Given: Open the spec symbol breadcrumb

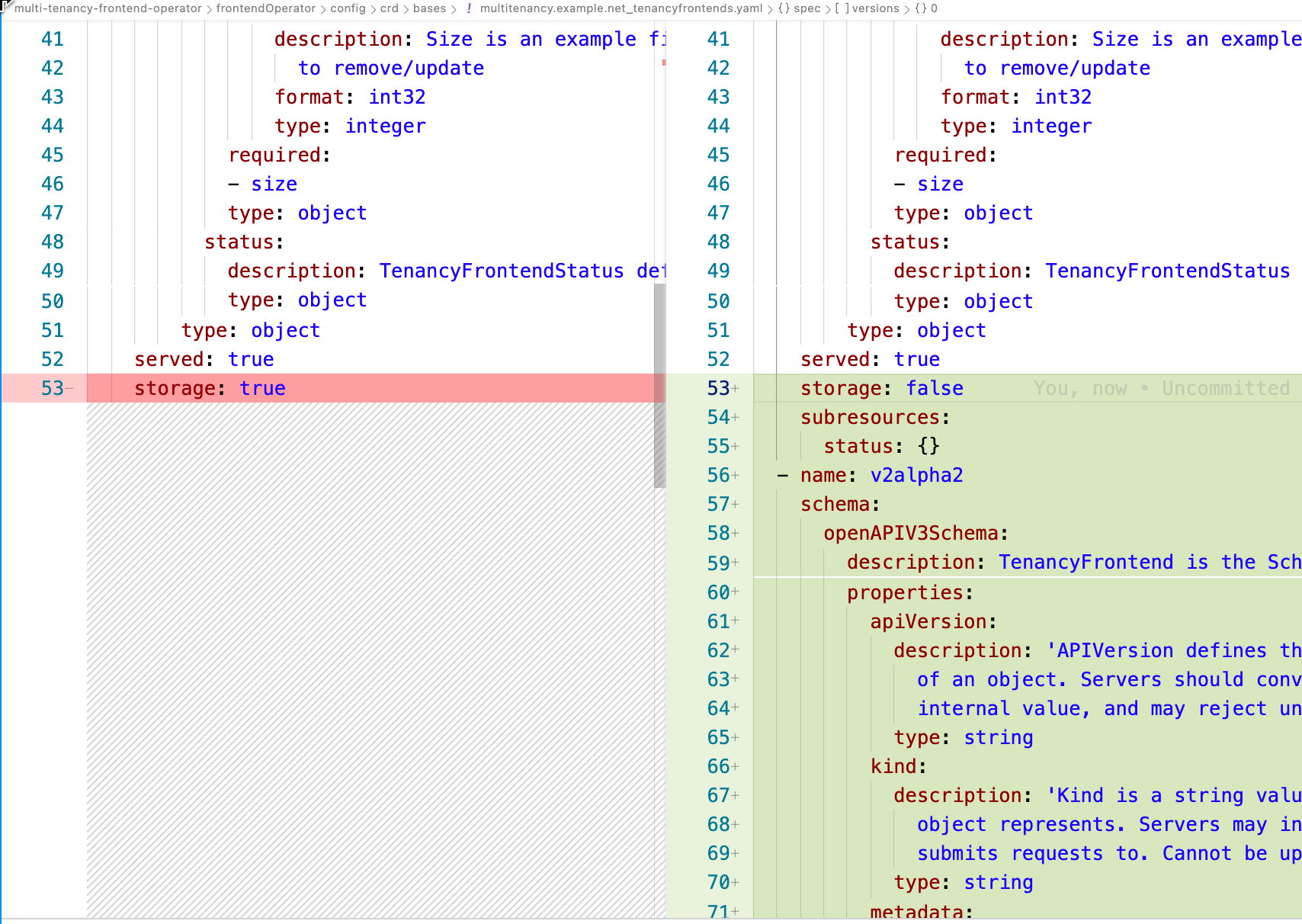Looking at the screenshot, I should click(799, 8).
